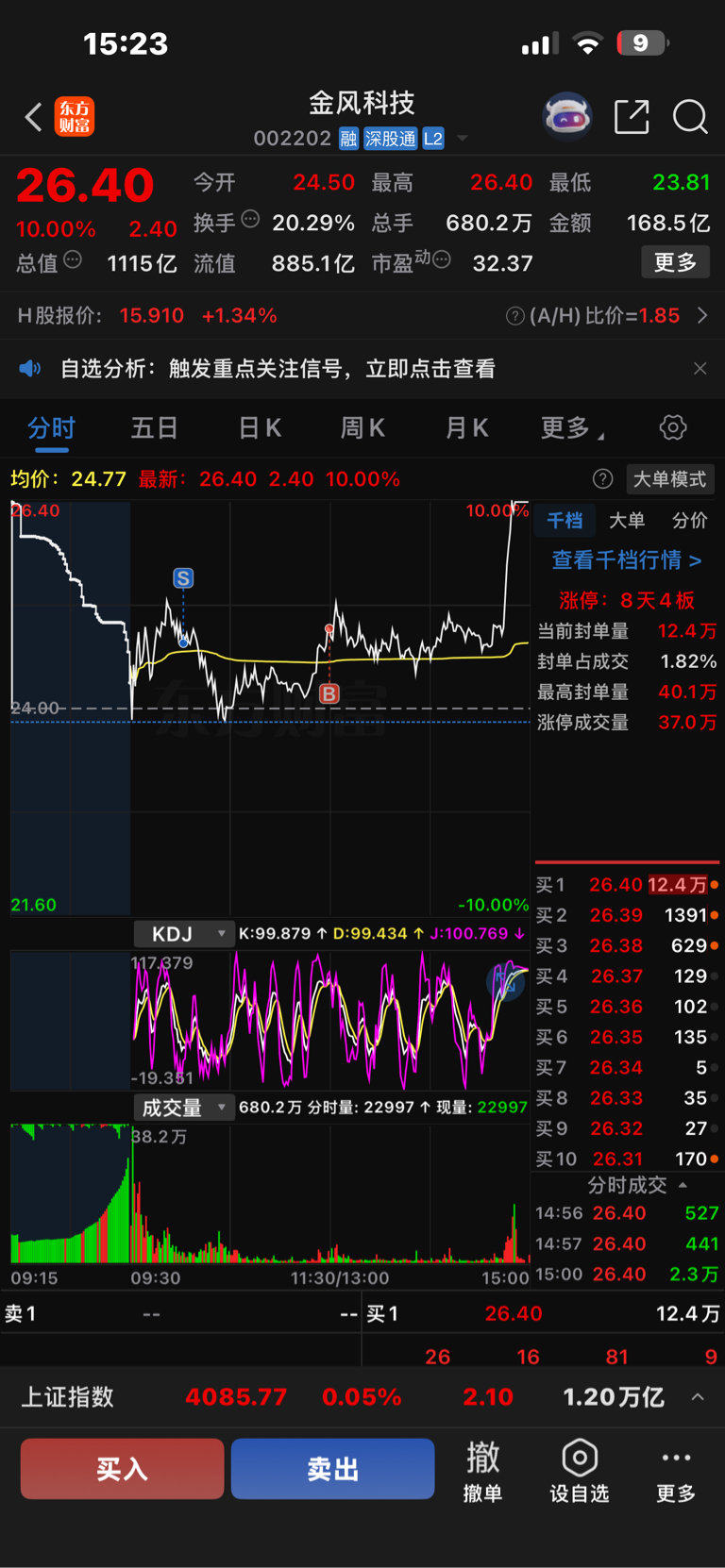Tap the L2 level badge
The height and width of the screenshot is (1568, 725).
pos(433,139)
